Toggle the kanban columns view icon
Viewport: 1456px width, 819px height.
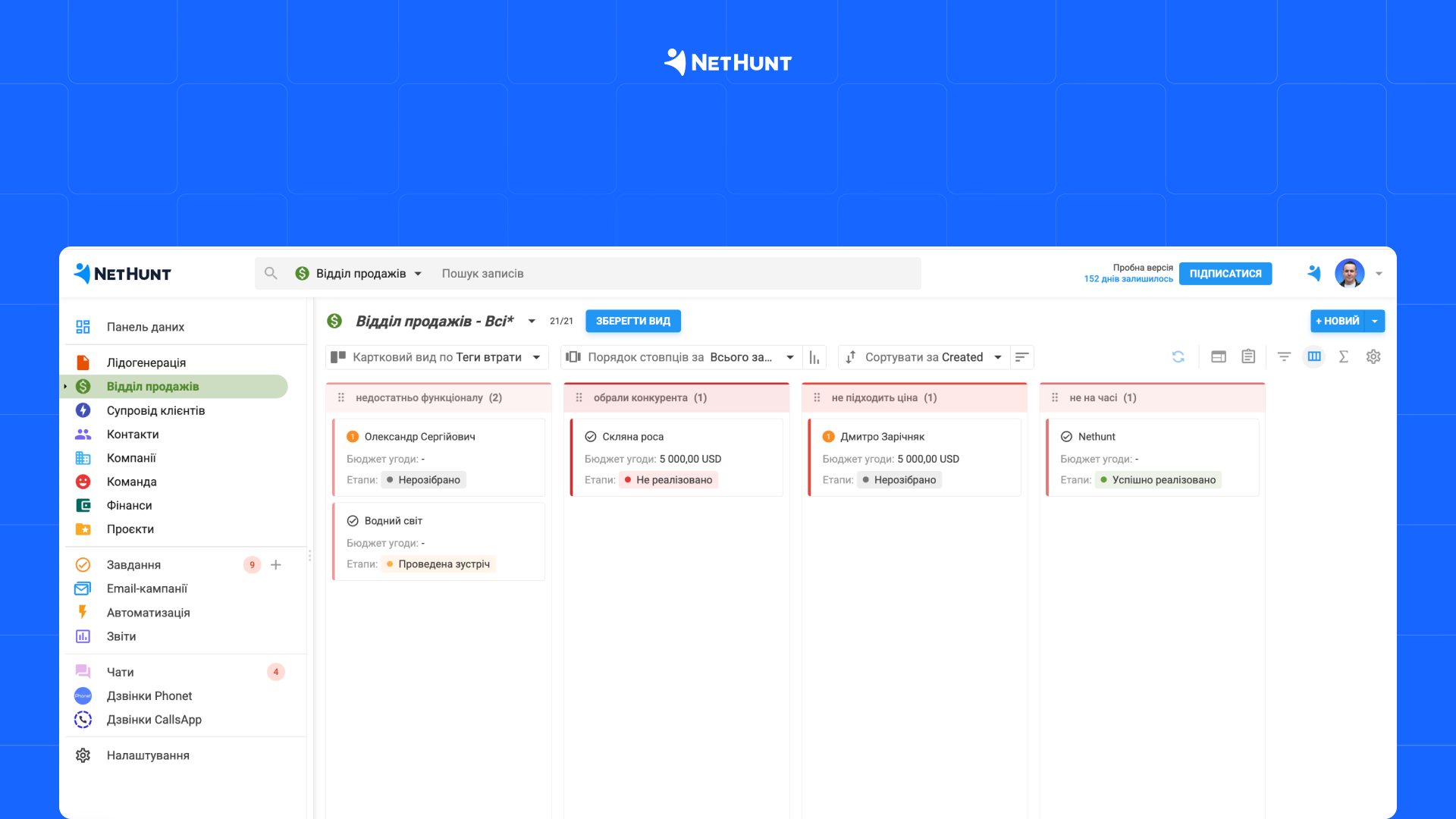(x=1314, y=356)
